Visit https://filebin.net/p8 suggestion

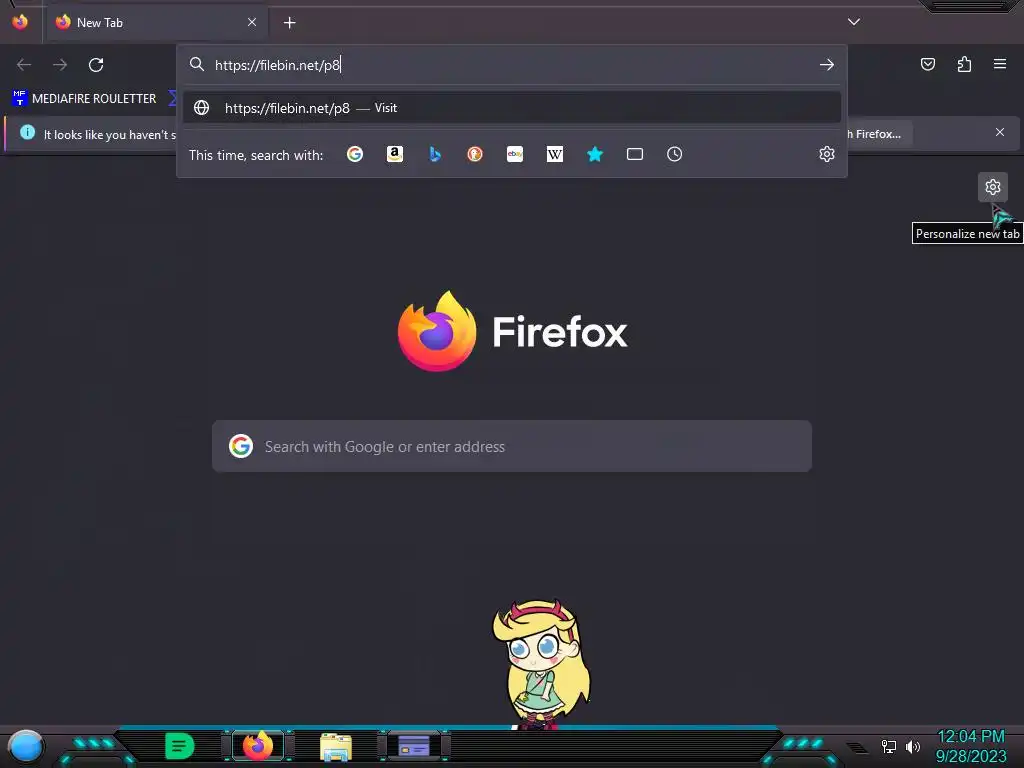(512, 108)
